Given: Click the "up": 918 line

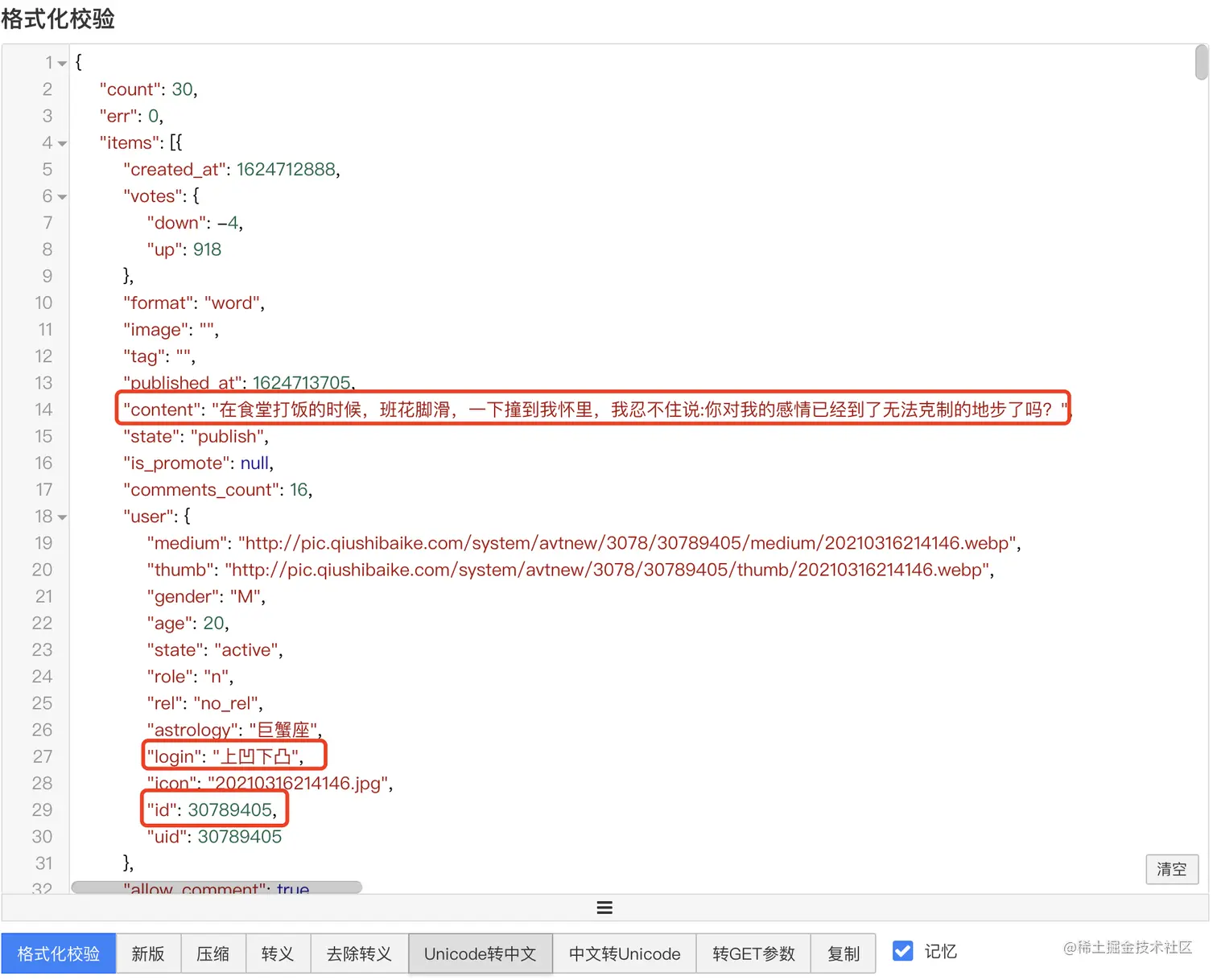Looking at the screenshot, I should pyautogui.click(x=184, y=249).
